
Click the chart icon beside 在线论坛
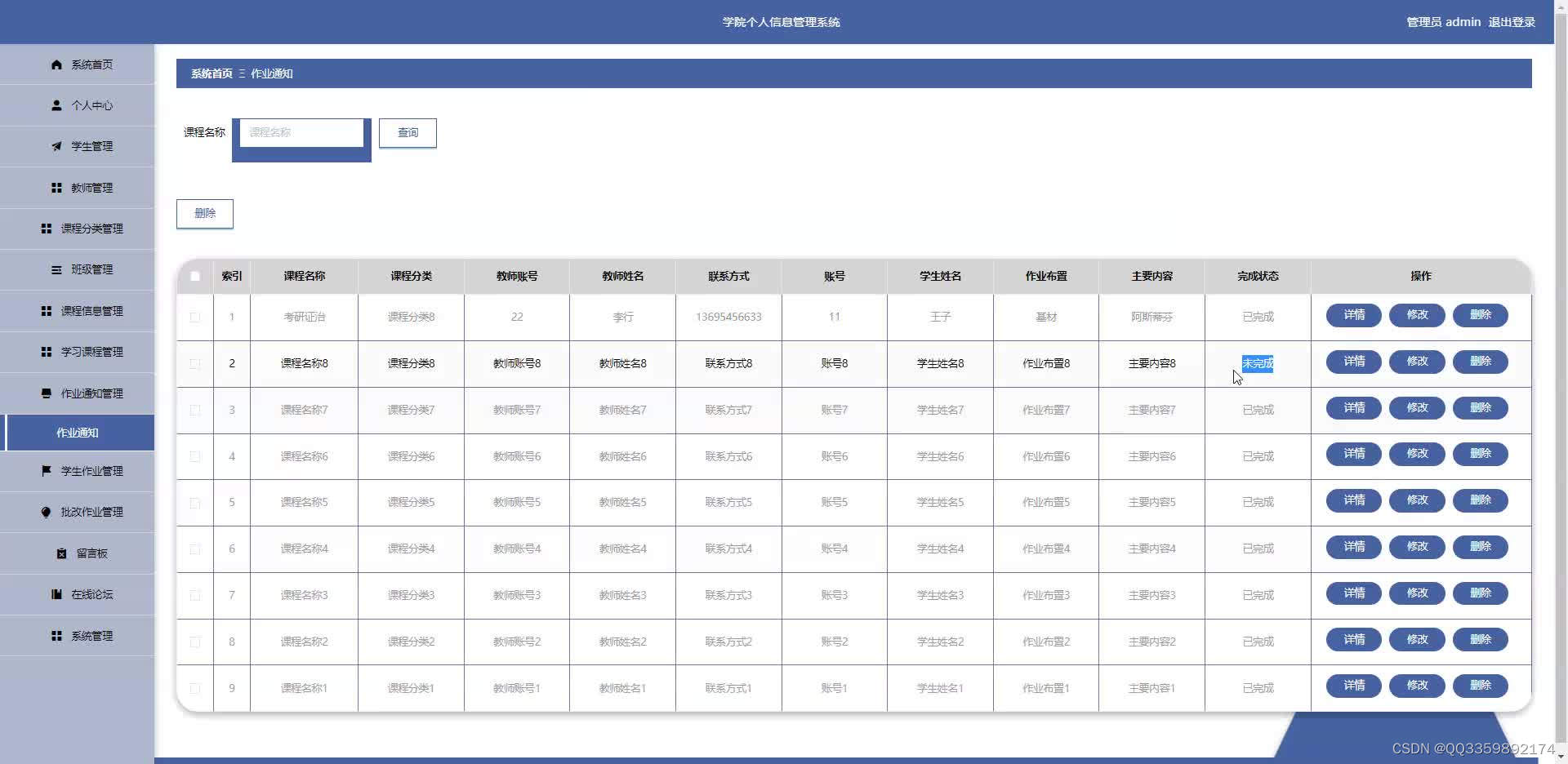tap(56, 594)
